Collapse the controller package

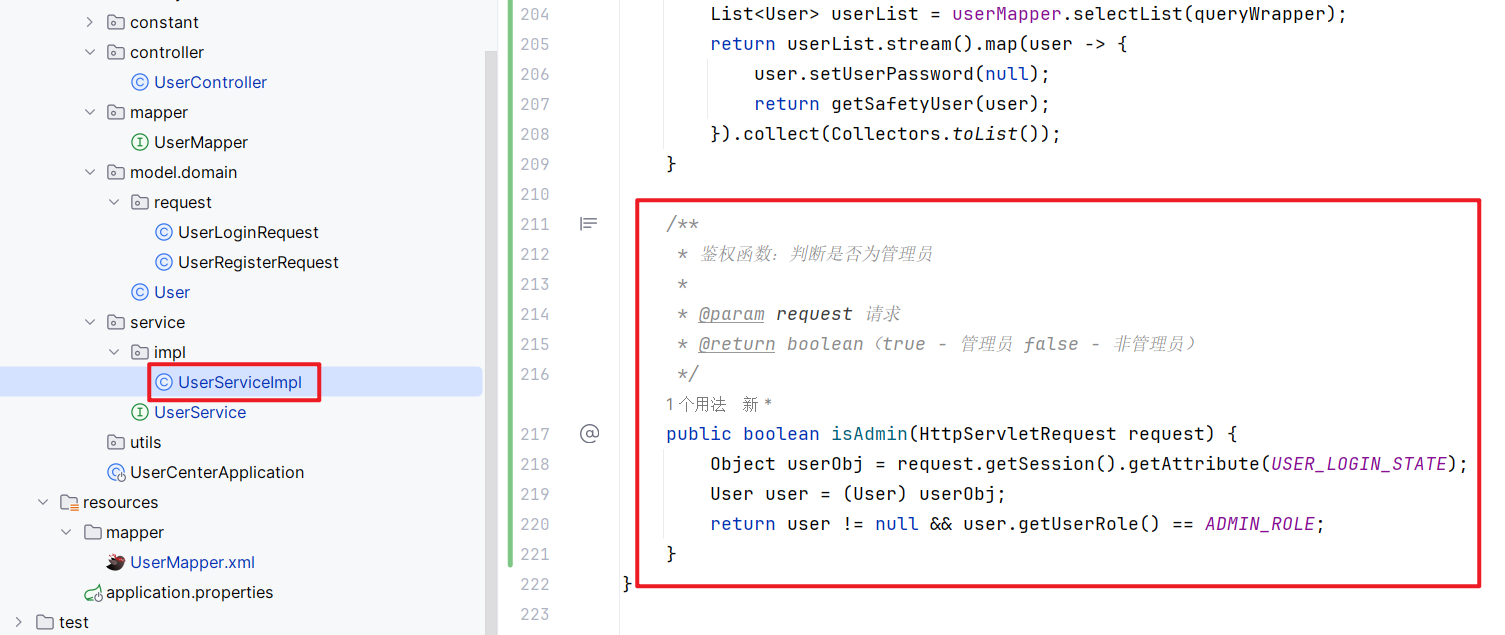pyautogui.click(x=90, y=52)
